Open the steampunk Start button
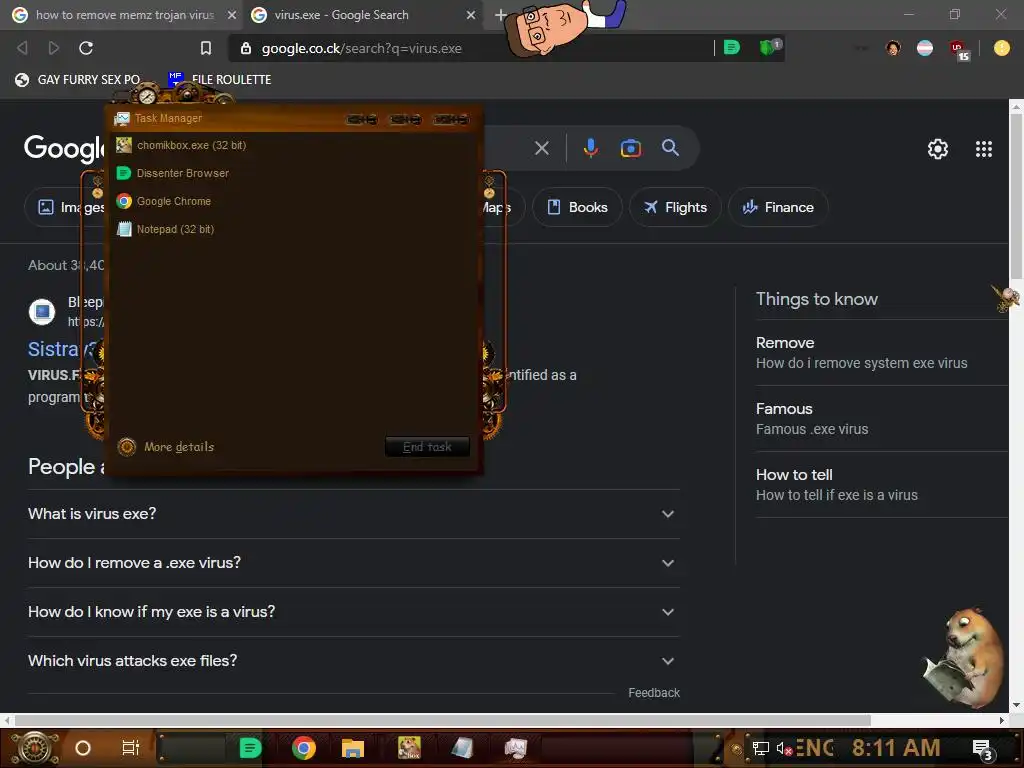This screenshot has width=1024, height=768. coord(35,748)
